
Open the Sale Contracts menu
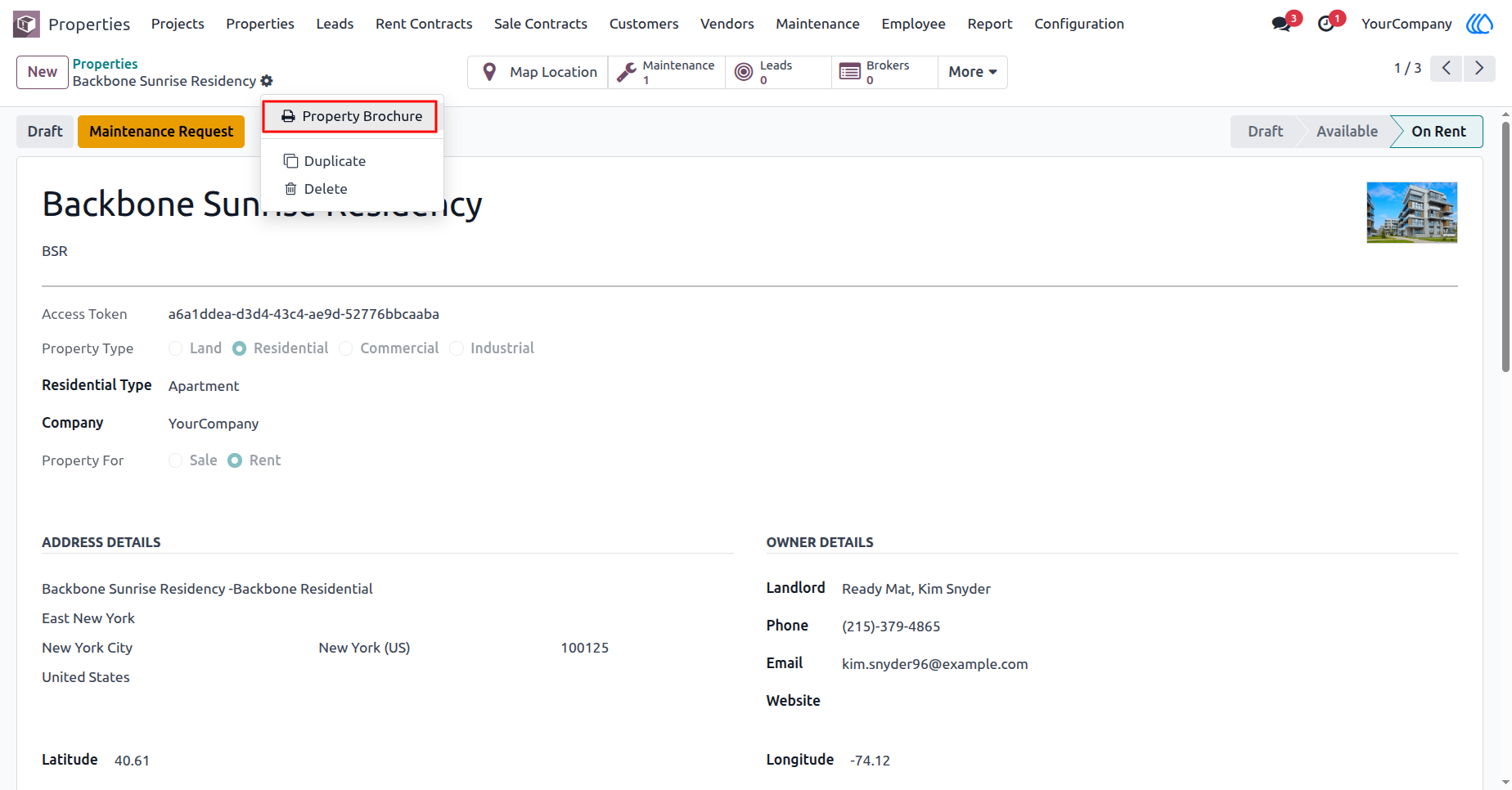point(541,24)
